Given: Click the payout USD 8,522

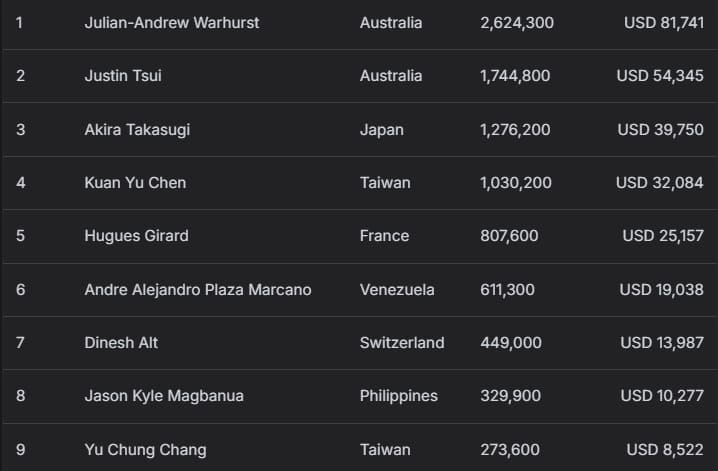Looking at the screenshot, I should pyautogui.click(x=665, y=450).
